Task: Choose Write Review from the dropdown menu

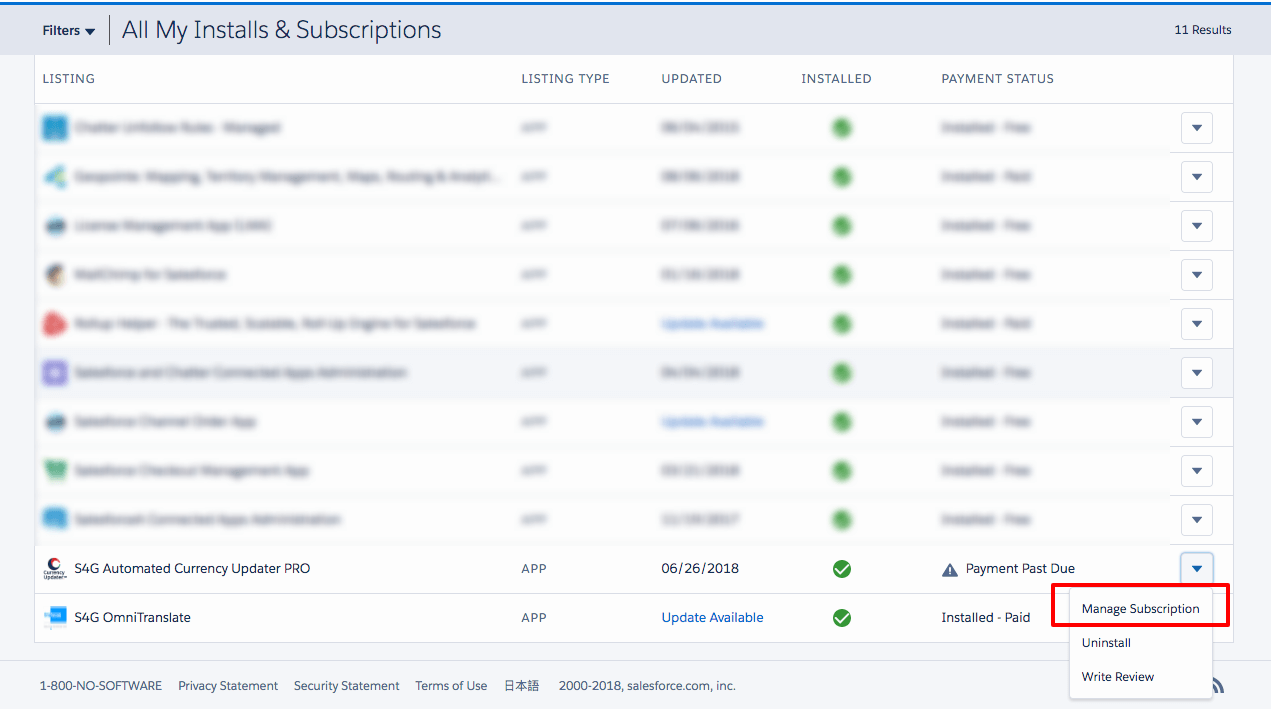Action: click(x=1141, y=677)
